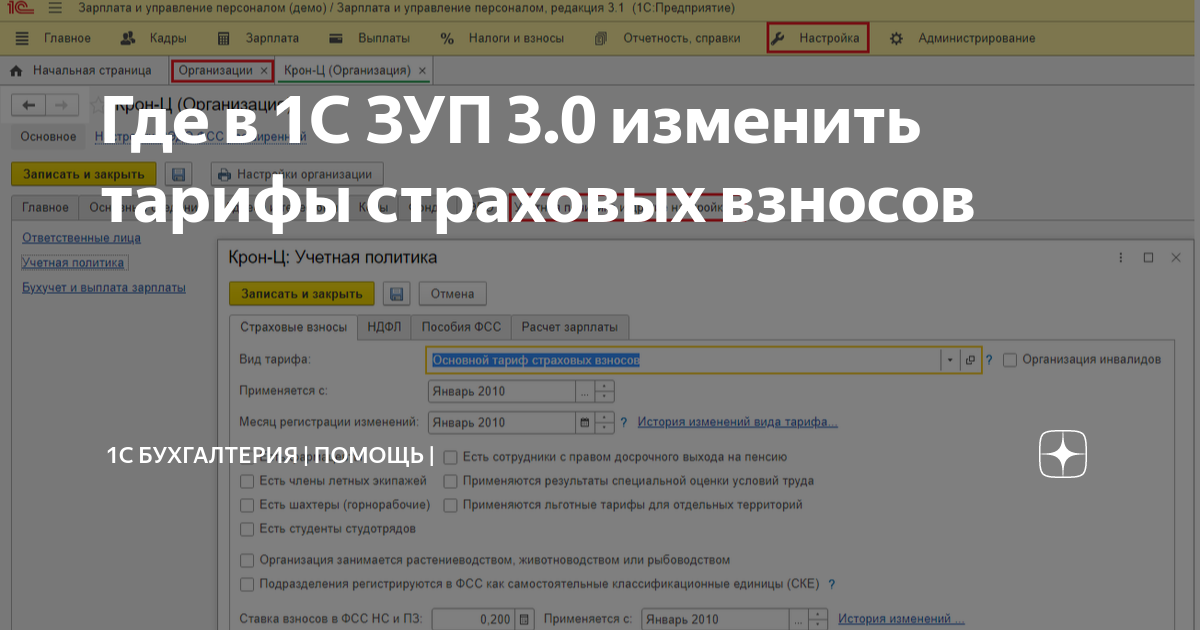
Task: Click the help question mark near Месяц регистрации
Action: pyautogui.click(x=624, y=422)
